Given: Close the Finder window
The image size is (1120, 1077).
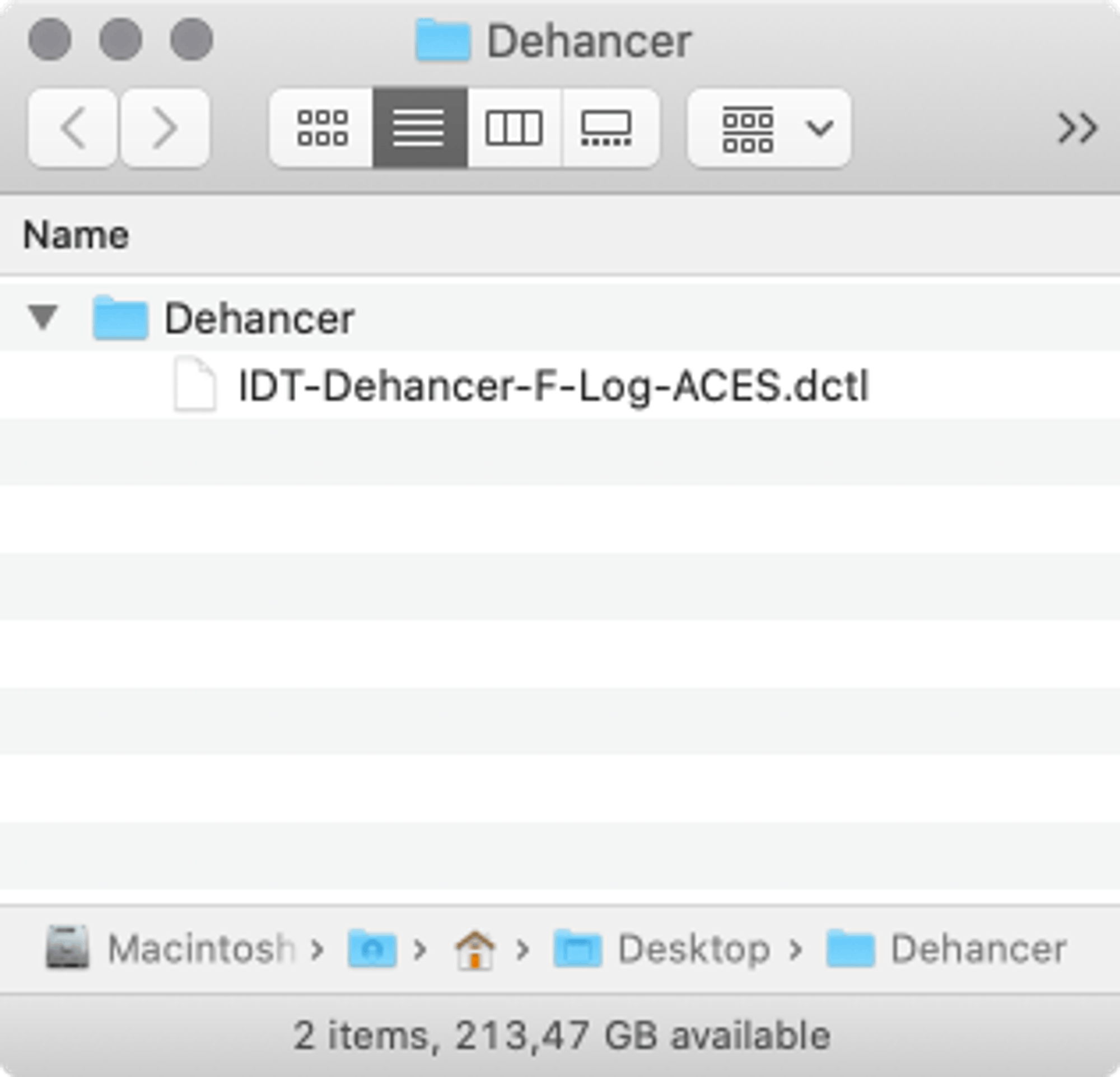Looking at the screenshot, I should pyautogui.click(x=50, y=39).
